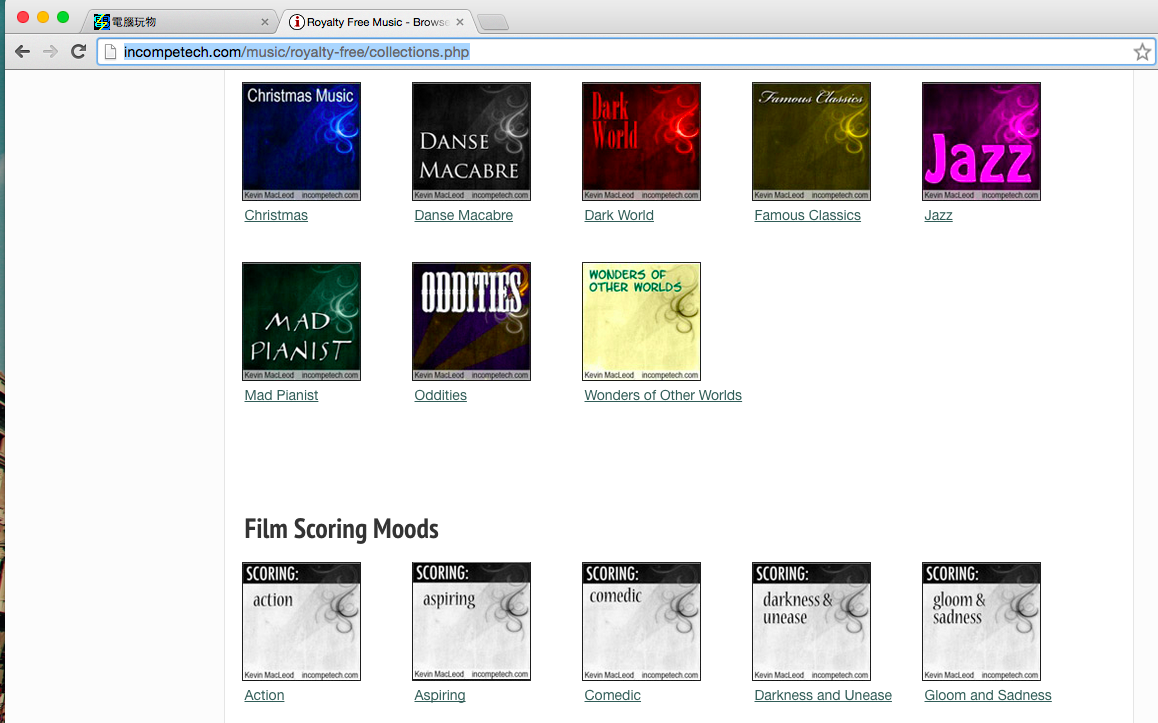Follow the Comedic text link
This screenshot has width=1158, height=723.
[x=612, y=695]
